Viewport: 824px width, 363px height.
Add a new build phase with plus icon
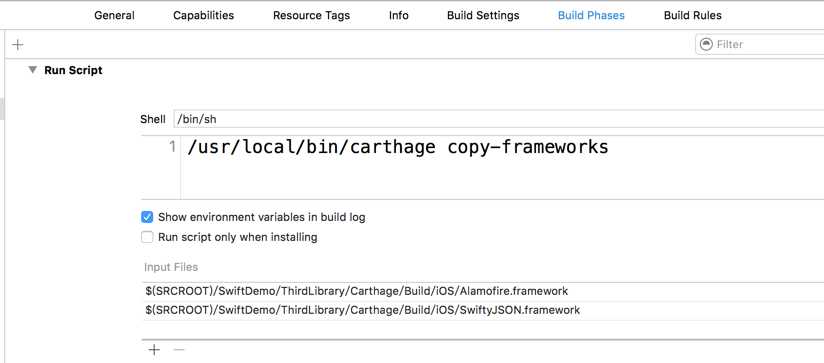point(18,45)
